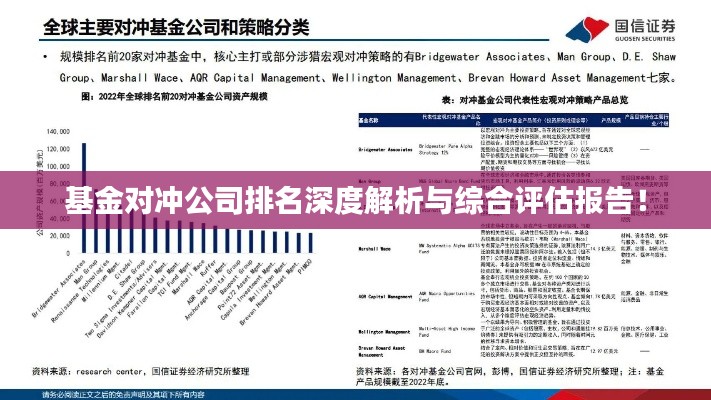Click the footer disclaimer 请务必阅读正文之后的免责声明
Viewport: 711px width, 400px height.
(123, 395)
